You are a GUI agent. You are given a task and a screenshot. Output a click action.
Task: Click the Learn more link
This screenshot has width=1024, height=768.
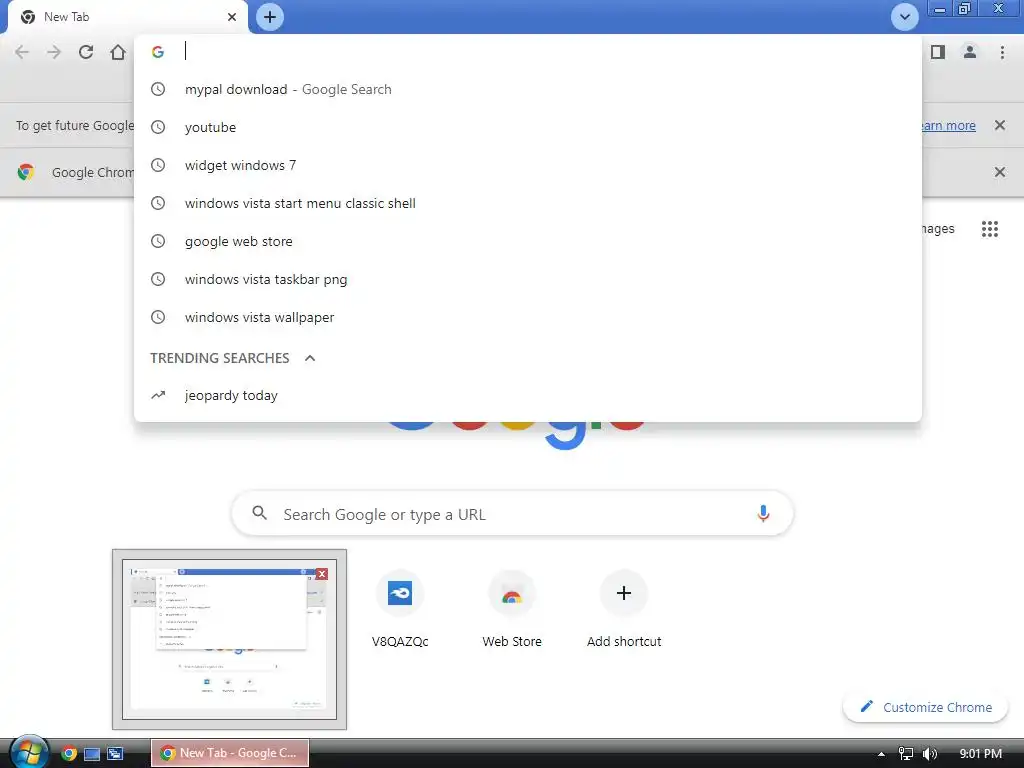tap(948, 125)
